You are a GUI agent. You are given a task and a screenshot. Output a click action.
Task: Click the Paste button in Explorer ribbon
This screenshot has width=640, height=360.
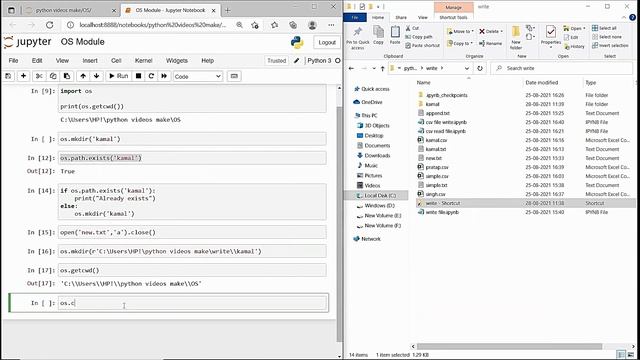[395, 35]
